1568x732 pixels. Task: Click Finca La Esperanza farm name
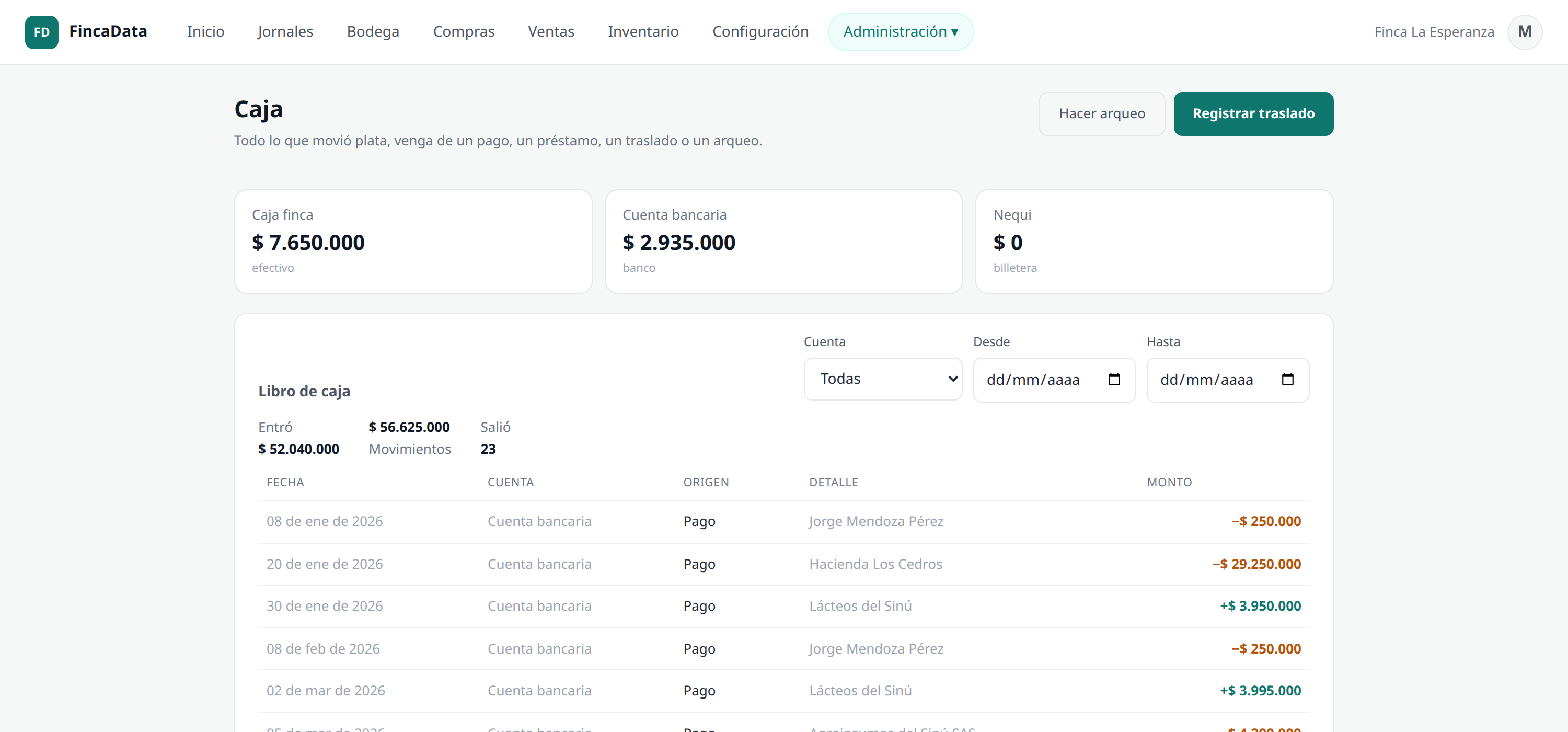1434,32
